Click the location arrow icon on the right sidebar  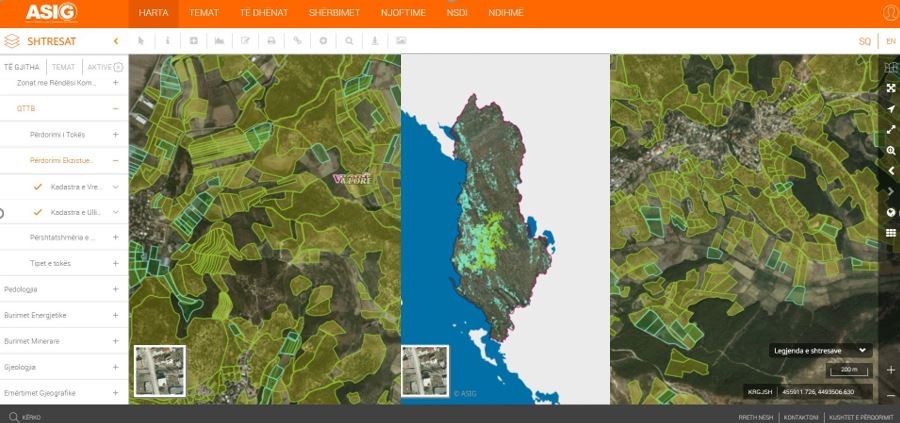(x=890, y=109)
